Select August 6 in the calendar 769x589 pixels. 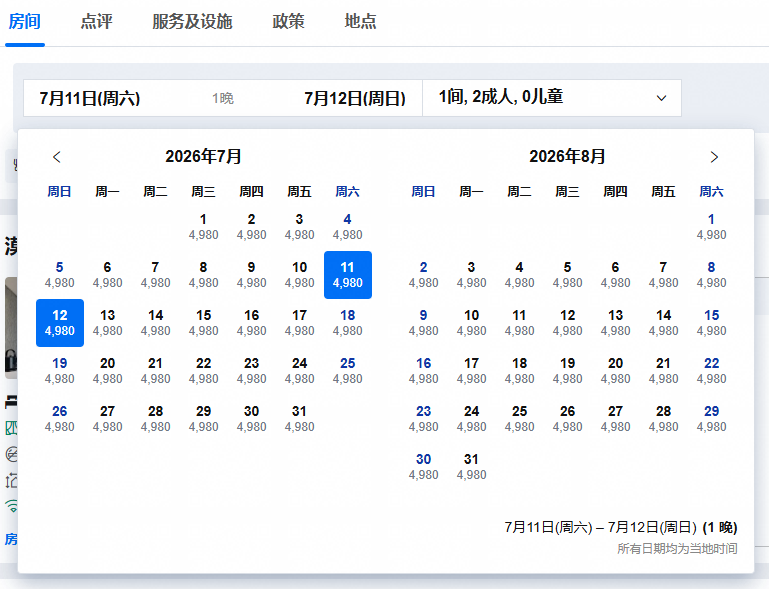(615, 275)
